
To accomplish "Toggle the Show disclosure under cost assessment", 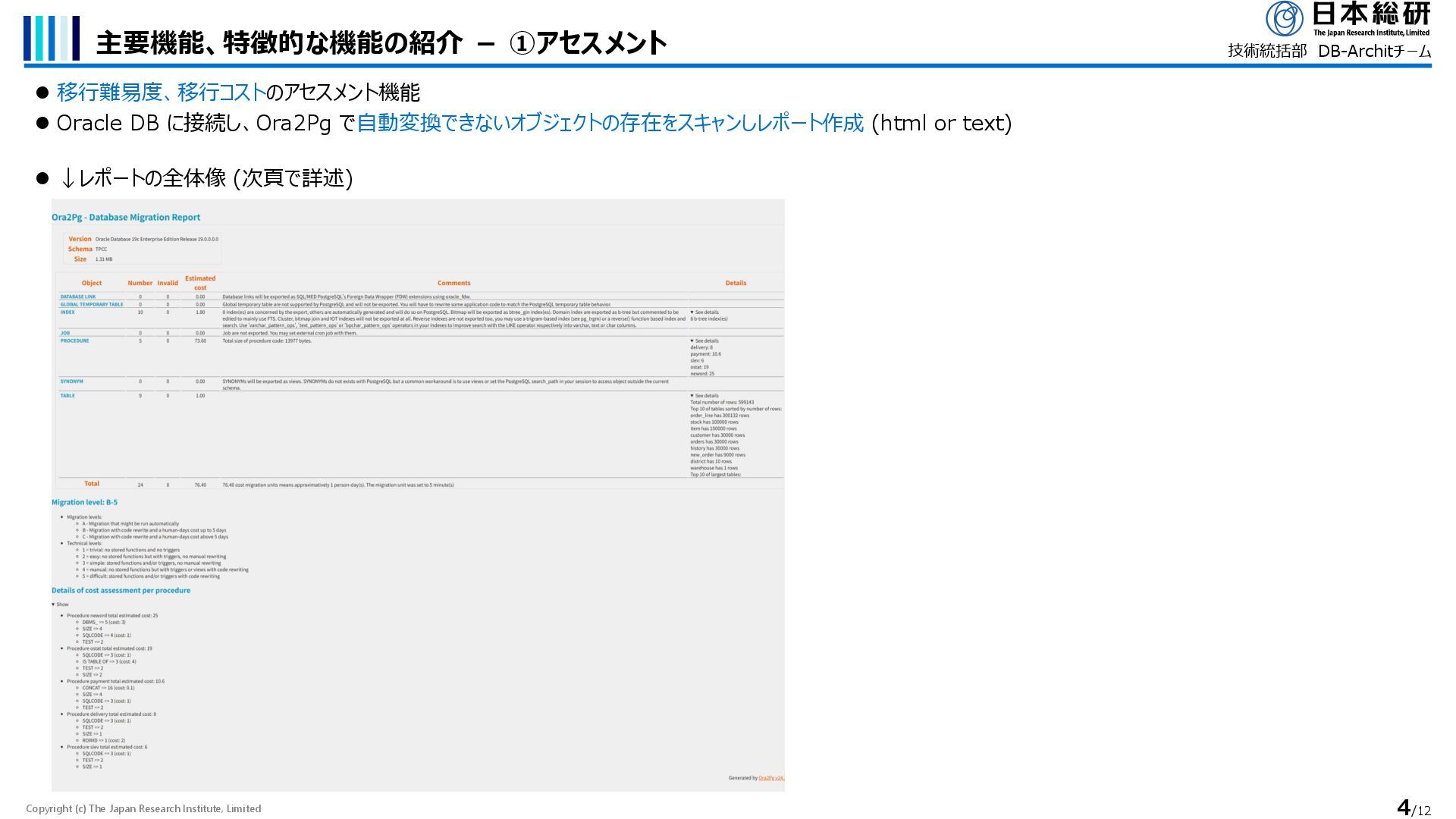I will pyautogui.click(x=60, y=604).
